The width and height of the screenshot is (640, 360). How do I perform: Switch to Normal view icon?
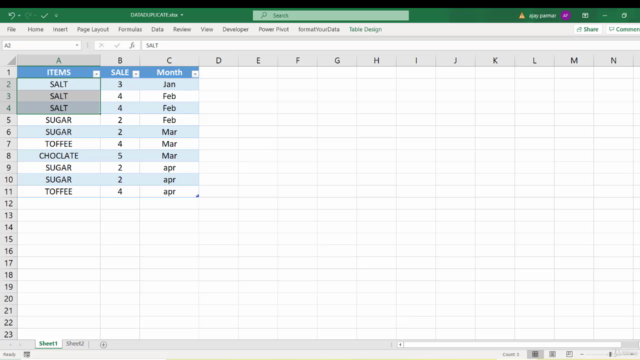pyautogui.click(x=535, y=354)
